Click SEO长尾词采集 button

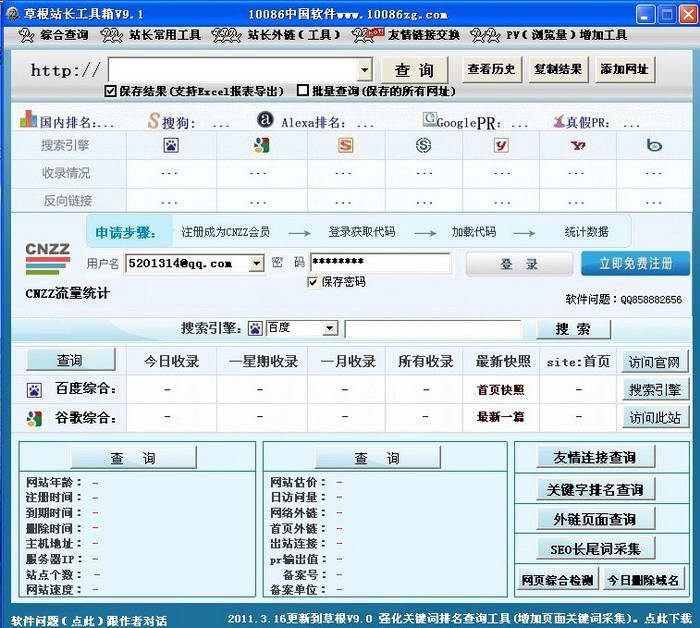[595, 549]
